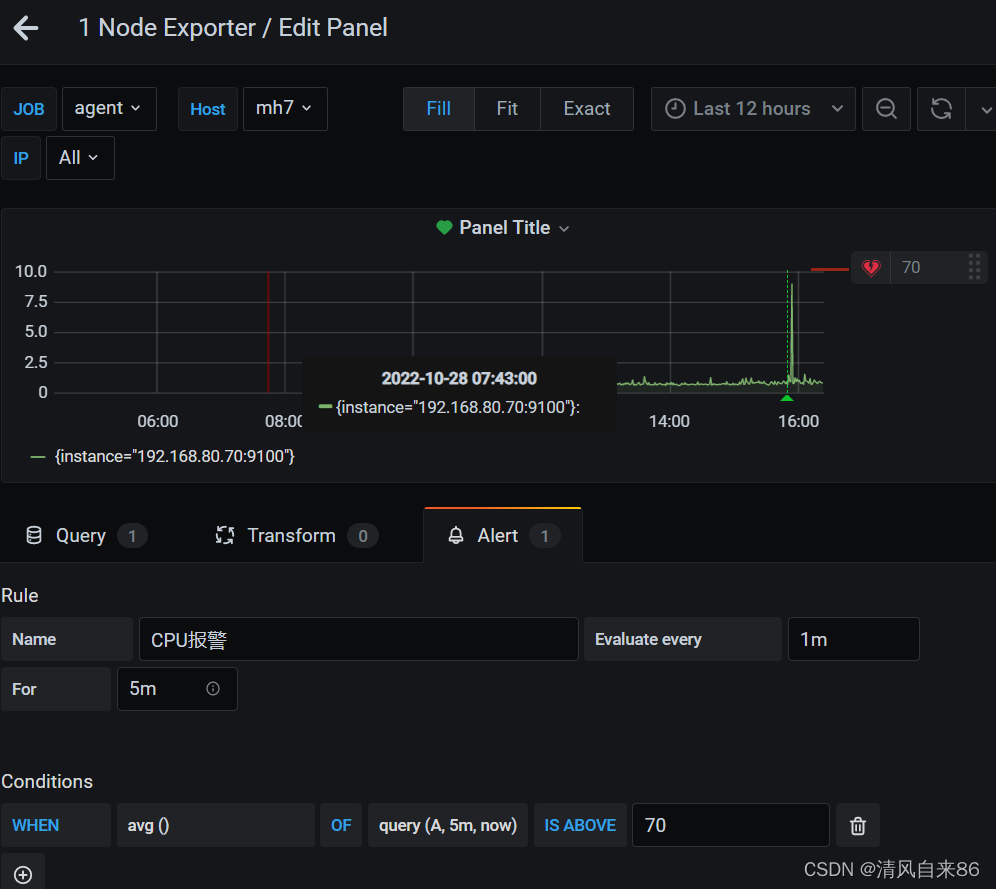Click the dotted drag handle on the threshold box
996x889 pixels.
click(x=974, y=267)
